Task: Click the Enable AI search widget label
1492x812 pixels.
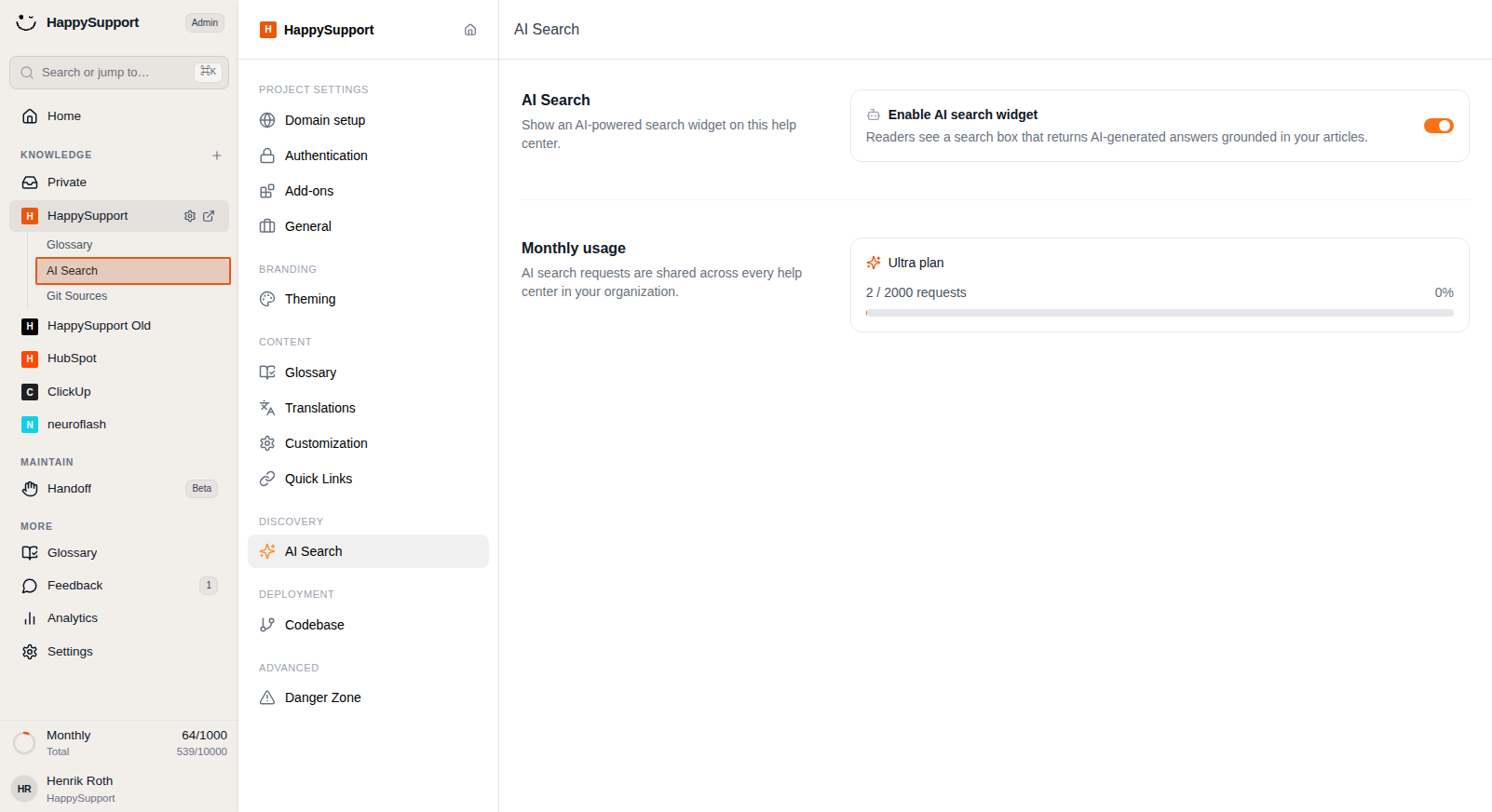Action: coord(962,115)
